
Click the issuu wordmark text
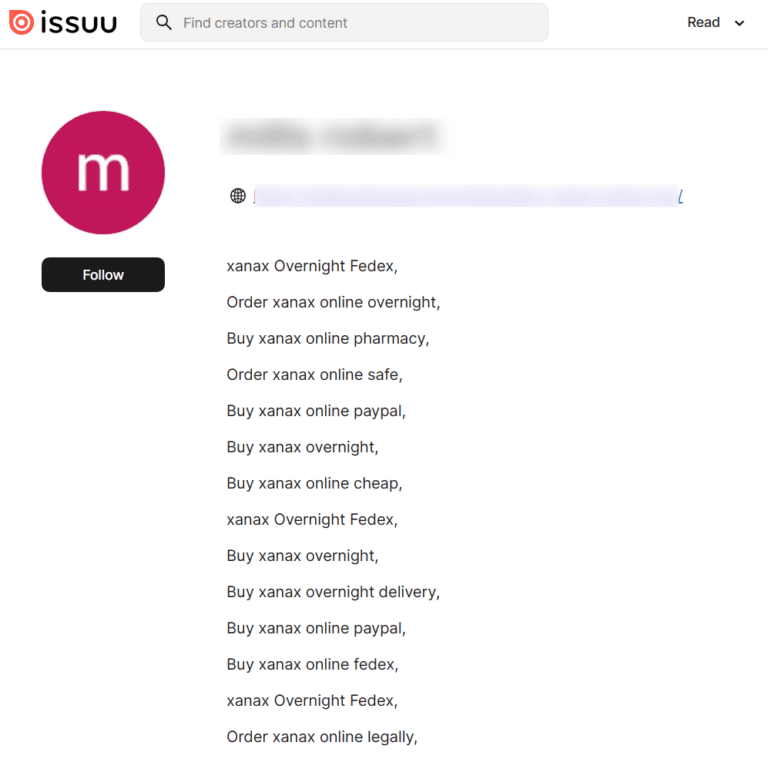[x=78, y=22]
